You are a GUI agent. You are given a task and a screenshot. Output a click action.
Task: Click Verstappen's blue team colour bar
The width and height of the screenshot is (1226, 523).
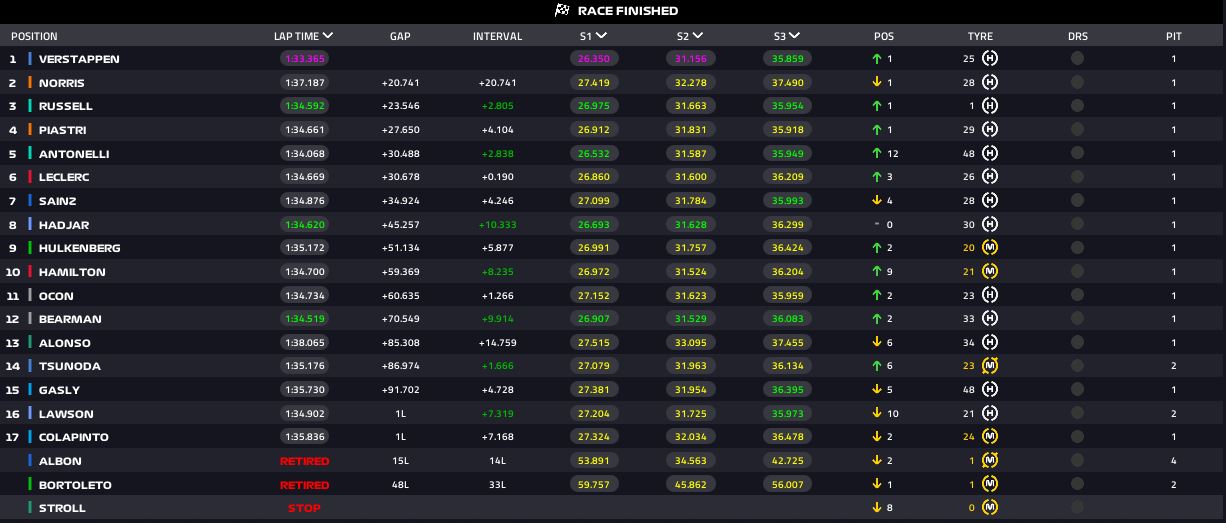coord(30,59)
